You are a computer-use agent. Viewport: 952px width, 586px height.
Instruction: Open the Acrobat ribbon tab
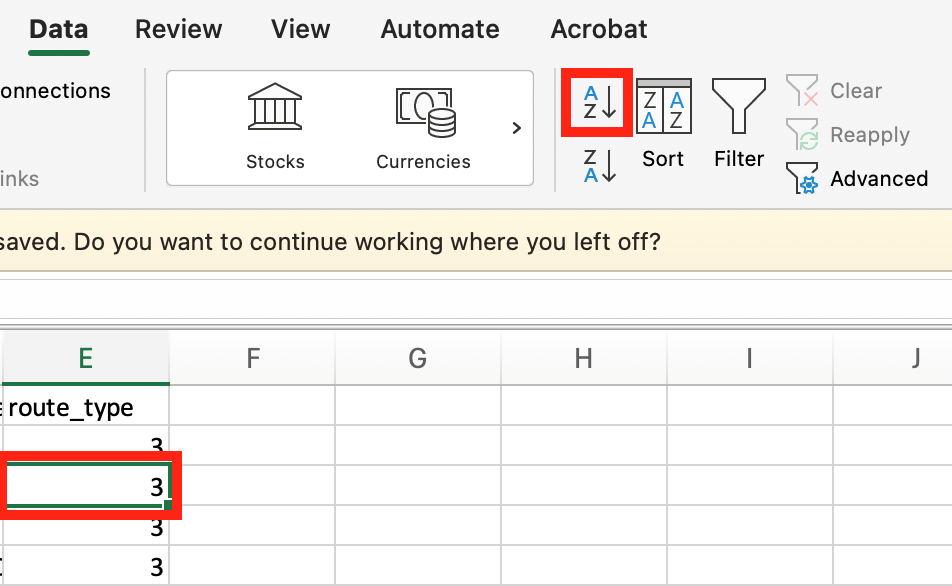point(598,29)
